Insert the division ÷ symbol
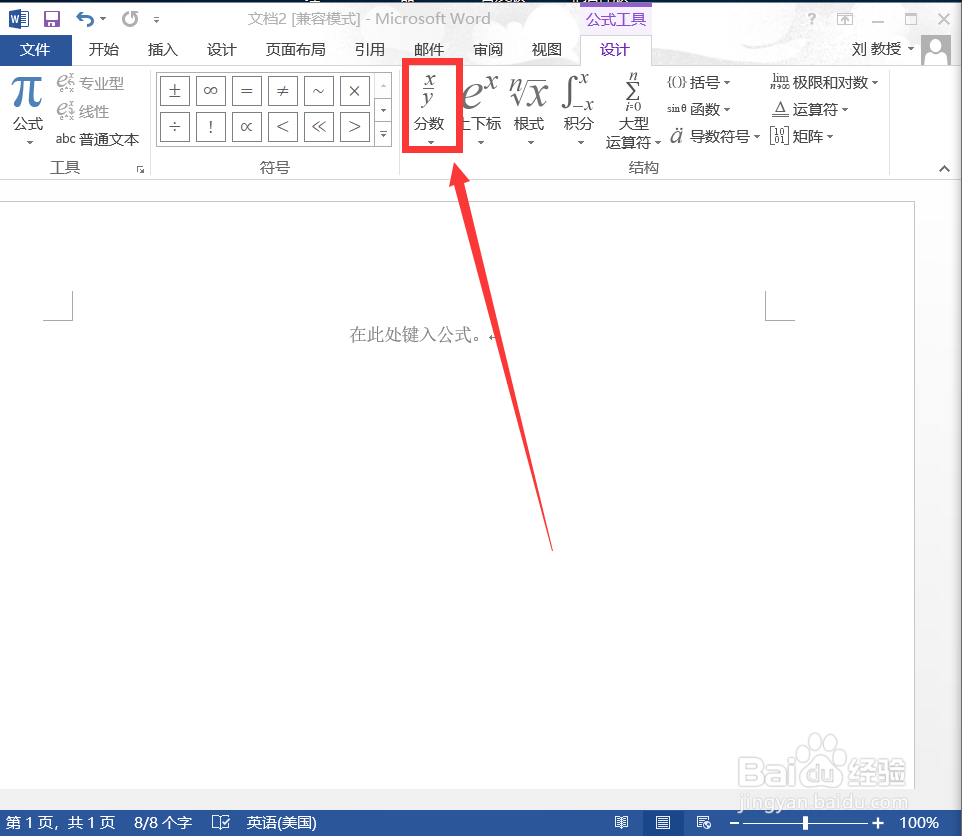 click(174, 127)
